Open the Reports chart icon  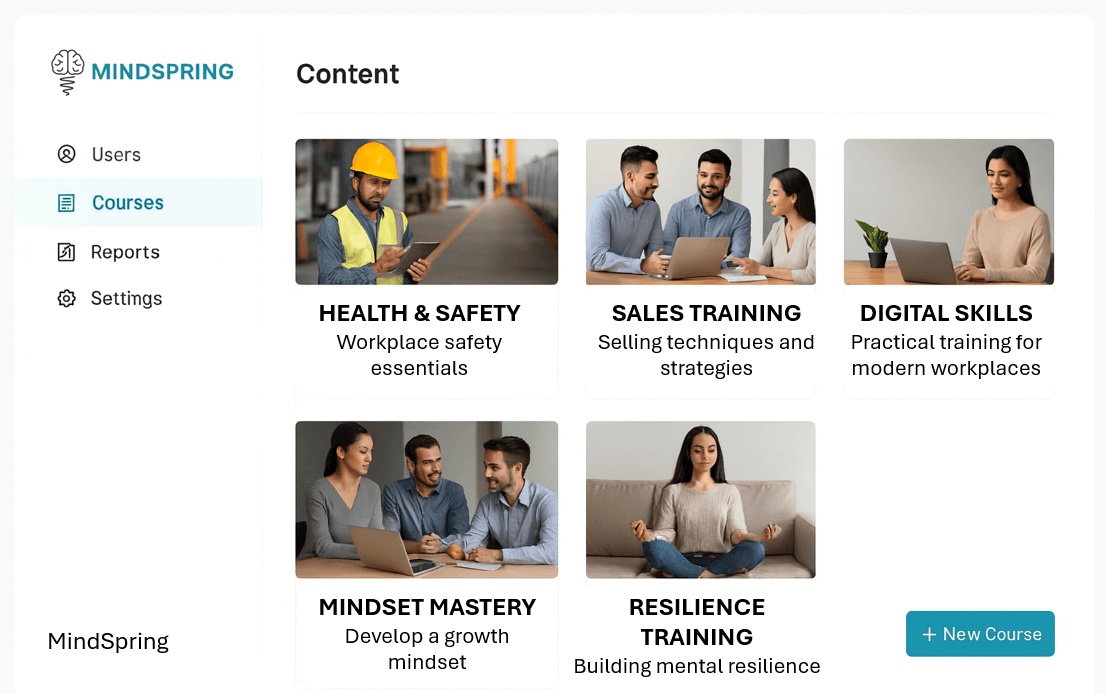click(x=66, y=252)
